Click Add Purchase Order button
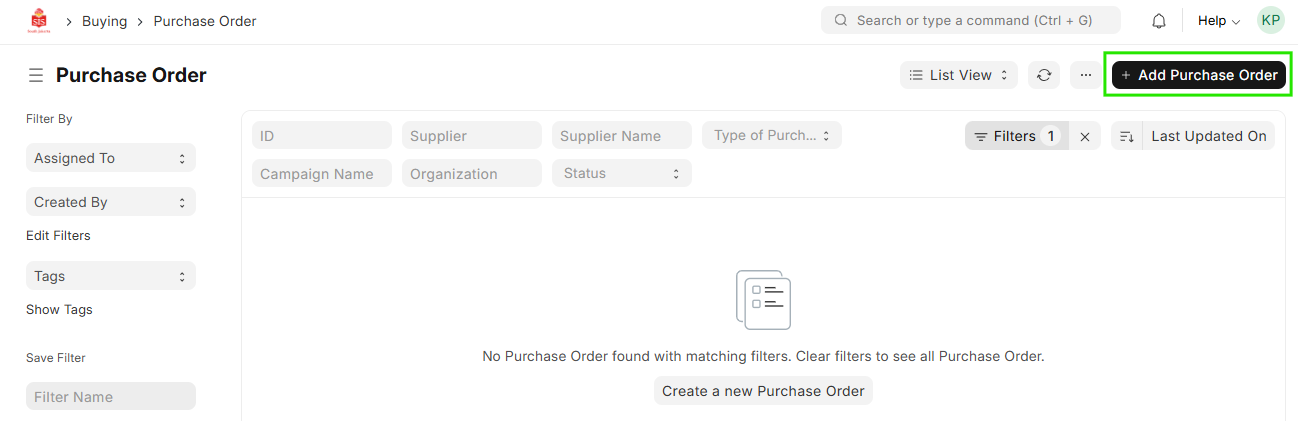 click(1199, 75)
